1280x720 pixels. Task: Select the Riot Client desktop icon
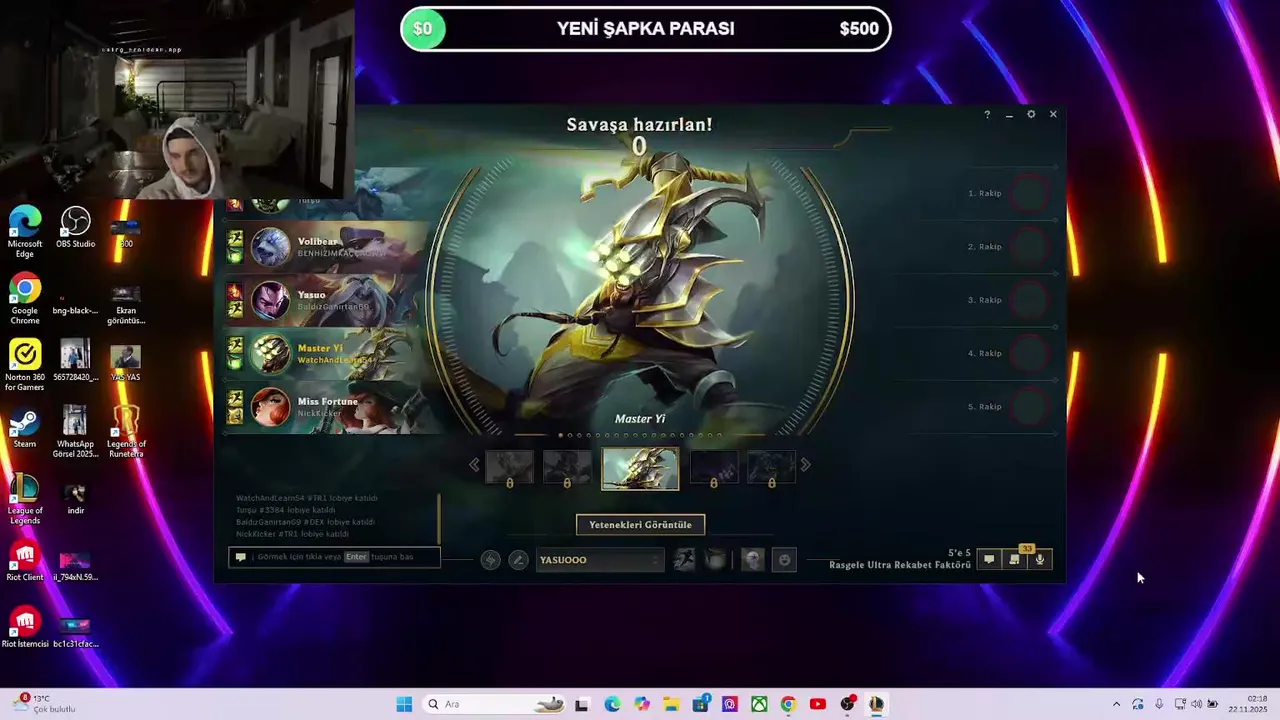click(25, 560)
